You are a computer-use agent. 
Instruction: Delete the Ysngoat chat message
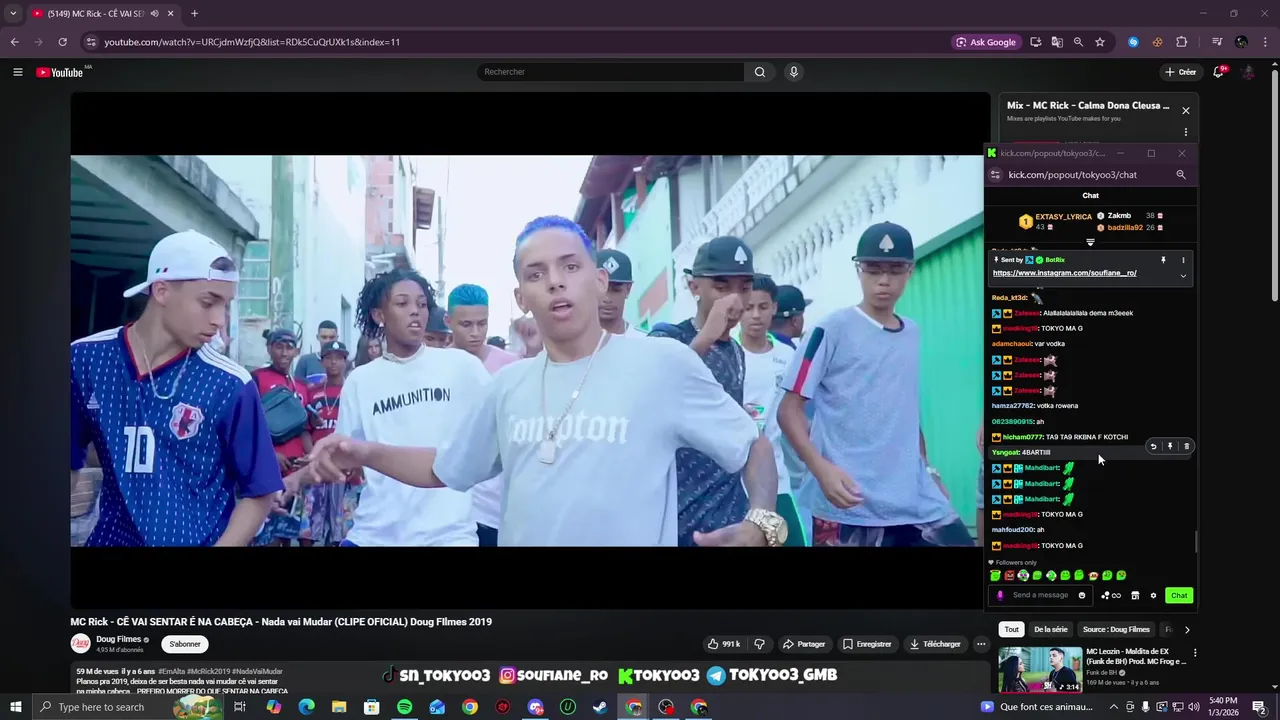pos(1187,447)
